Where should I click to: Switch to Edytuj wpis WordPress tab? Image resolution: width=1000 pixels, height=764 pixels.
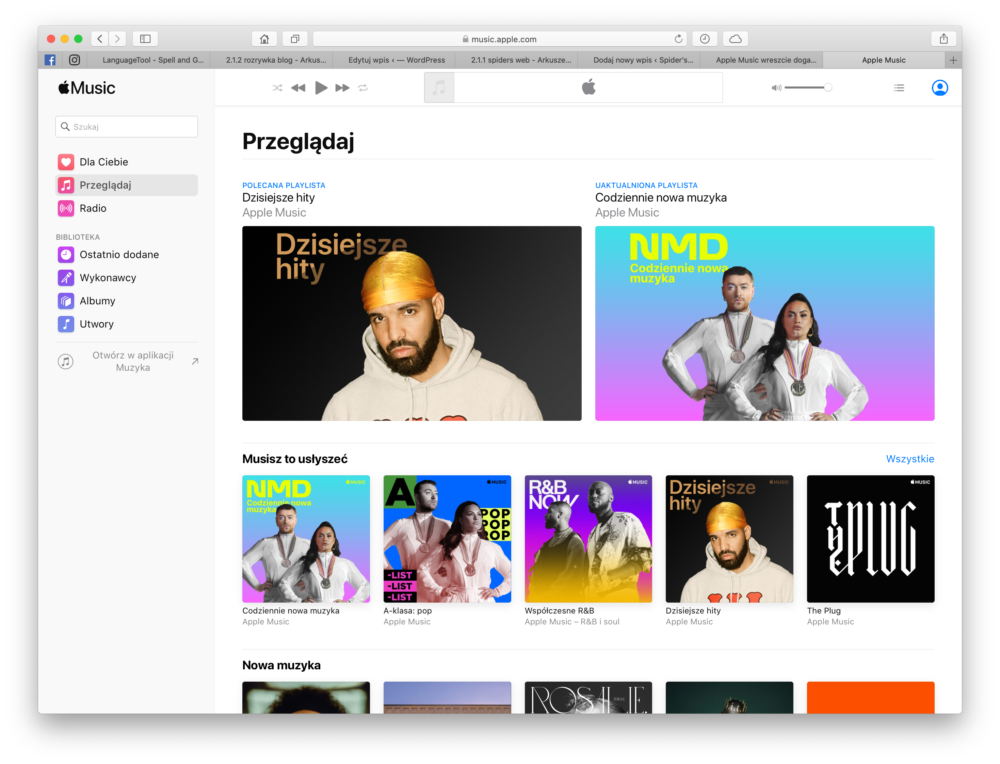pyautogui.click(x=397, y=60)
